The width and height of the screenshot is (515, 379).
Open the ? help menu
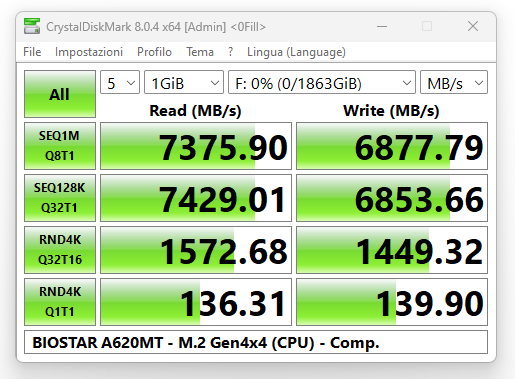[230, 52]
